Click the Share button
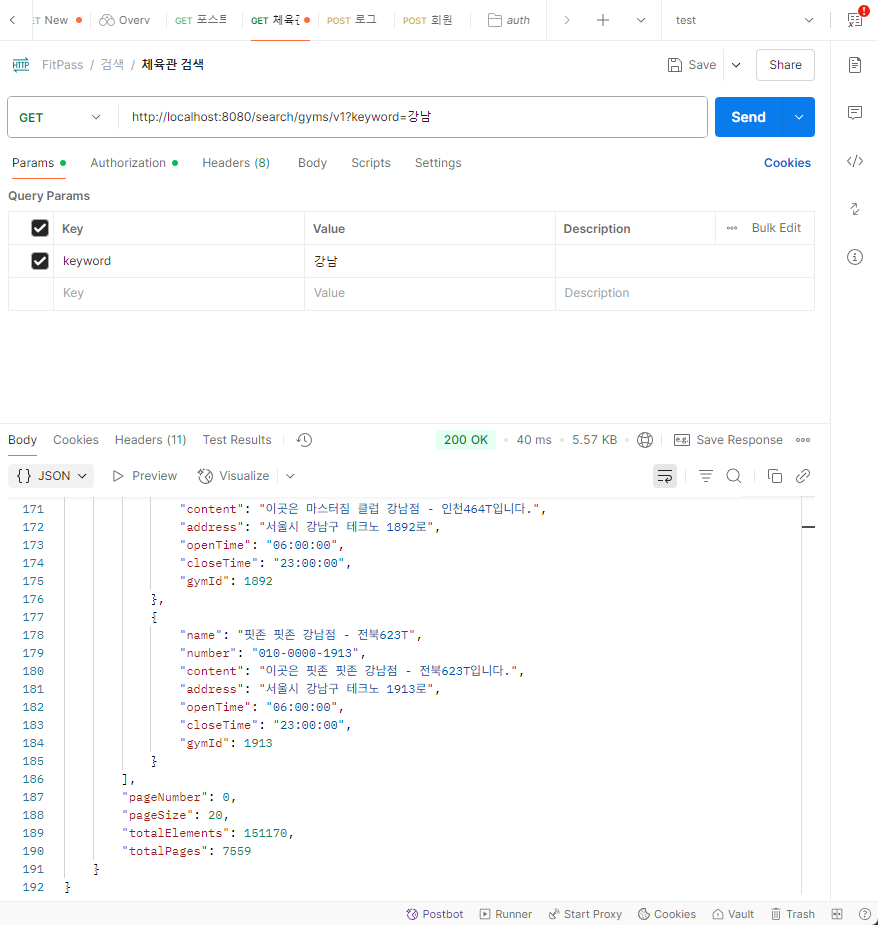 click(x=785, y=65)
